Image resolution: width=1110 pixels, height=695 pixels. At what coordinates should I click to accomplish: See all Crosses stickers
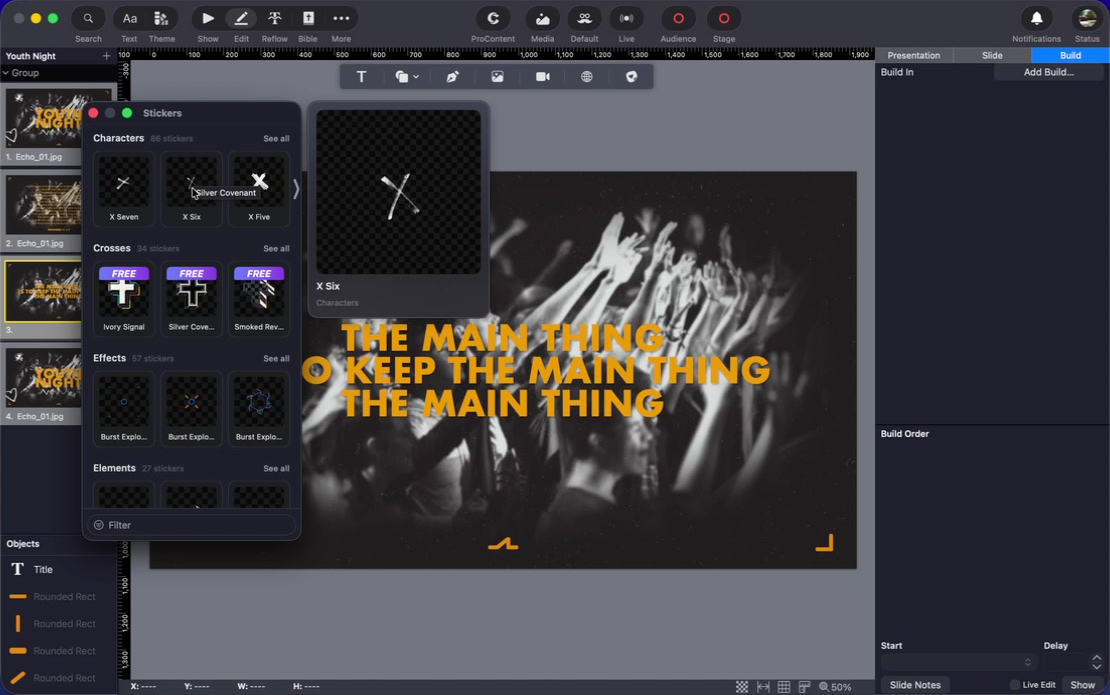[x=276, y=248]
